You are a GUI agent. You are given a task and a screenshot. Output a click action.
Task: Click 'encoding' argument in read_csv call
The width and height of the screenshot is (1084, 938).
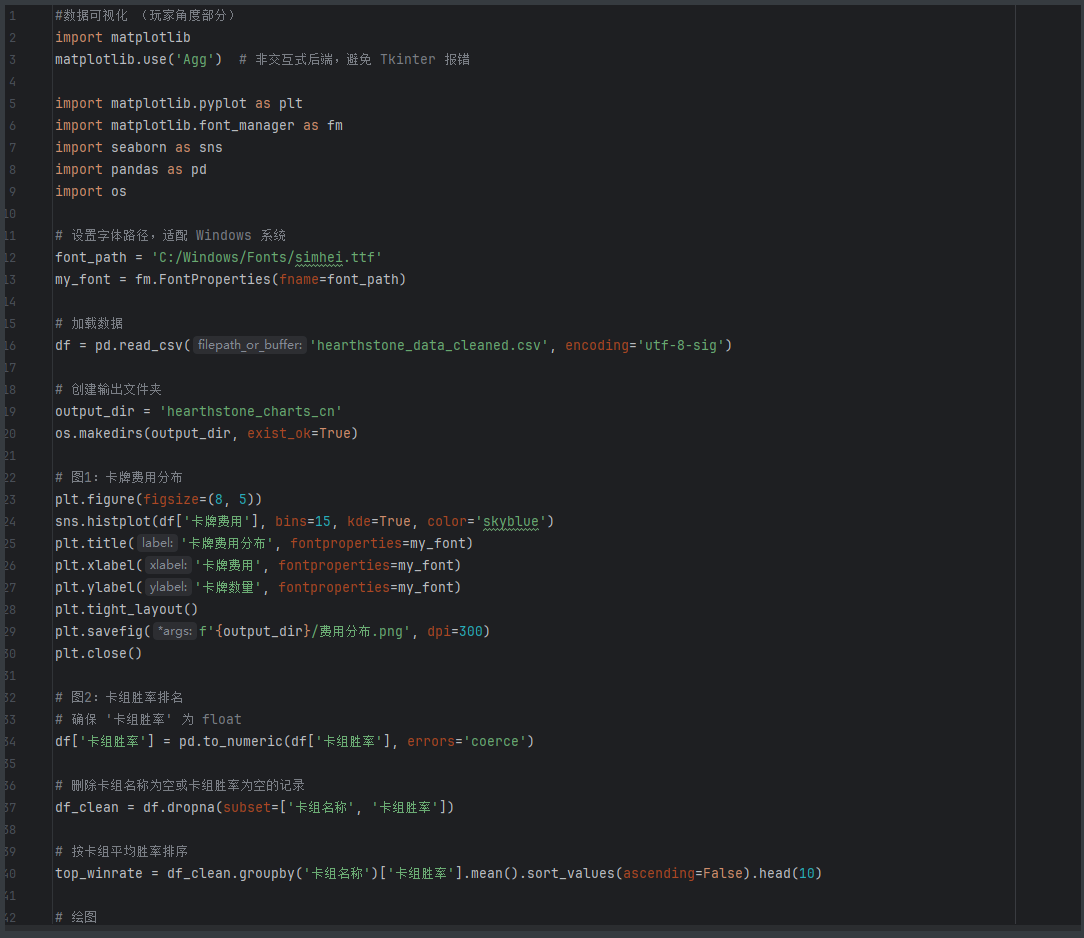597,345
